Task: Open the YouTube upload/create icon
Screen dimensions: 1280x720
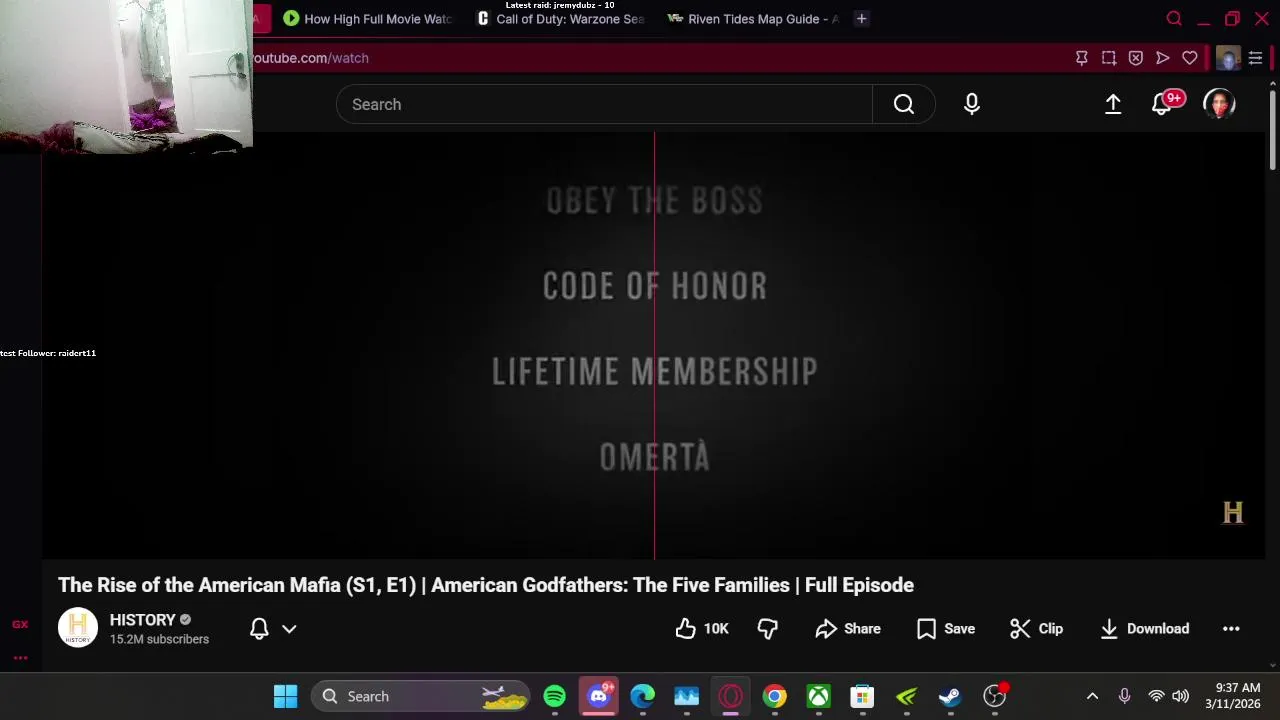Action: pos(1113,104)
